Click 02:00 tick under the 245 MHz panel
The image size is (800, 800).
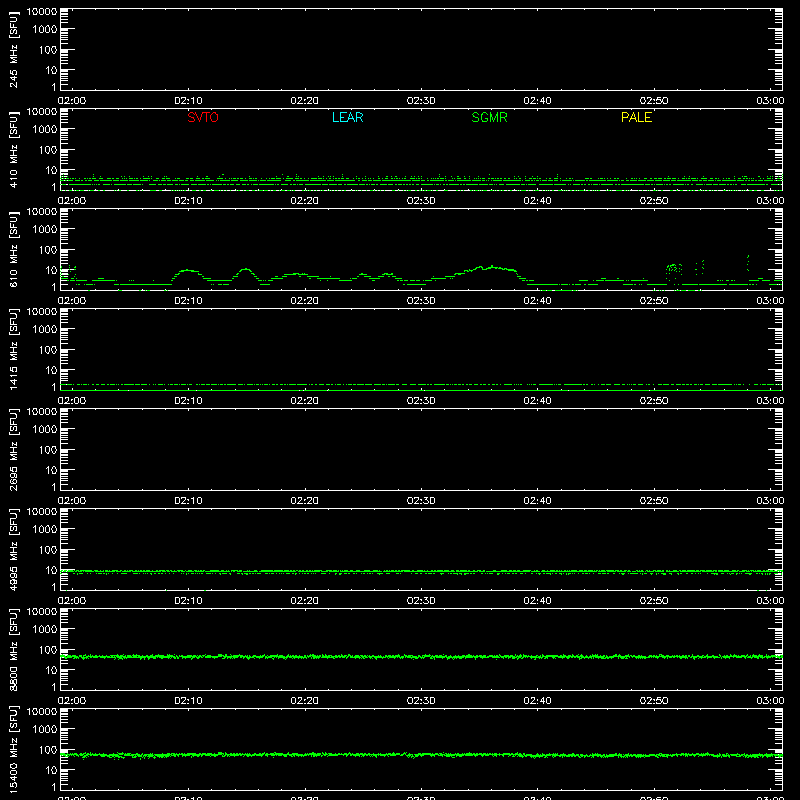point(72,101)
